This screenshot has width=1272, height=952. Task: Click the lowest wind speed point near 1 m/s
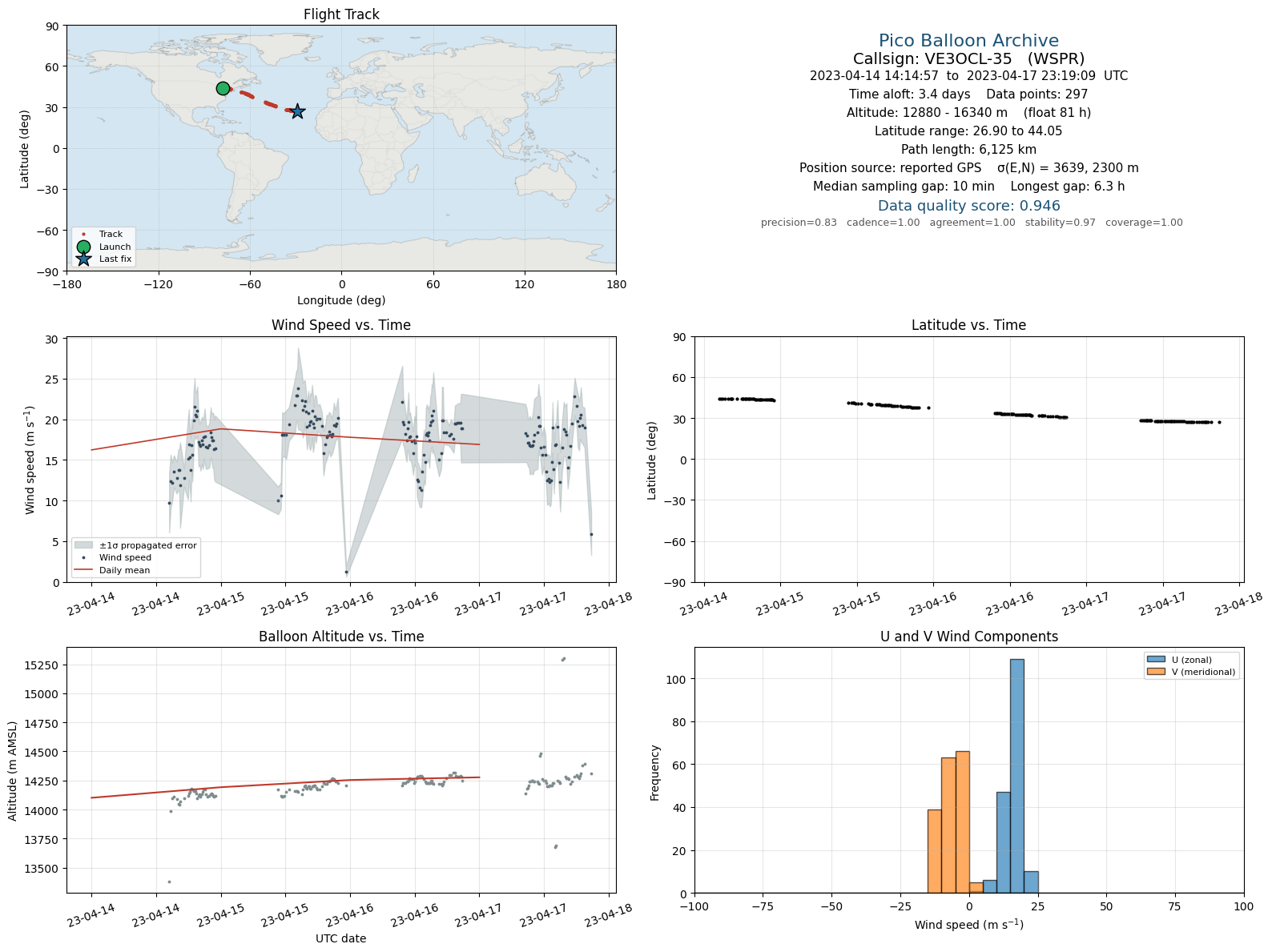point(346,572)
